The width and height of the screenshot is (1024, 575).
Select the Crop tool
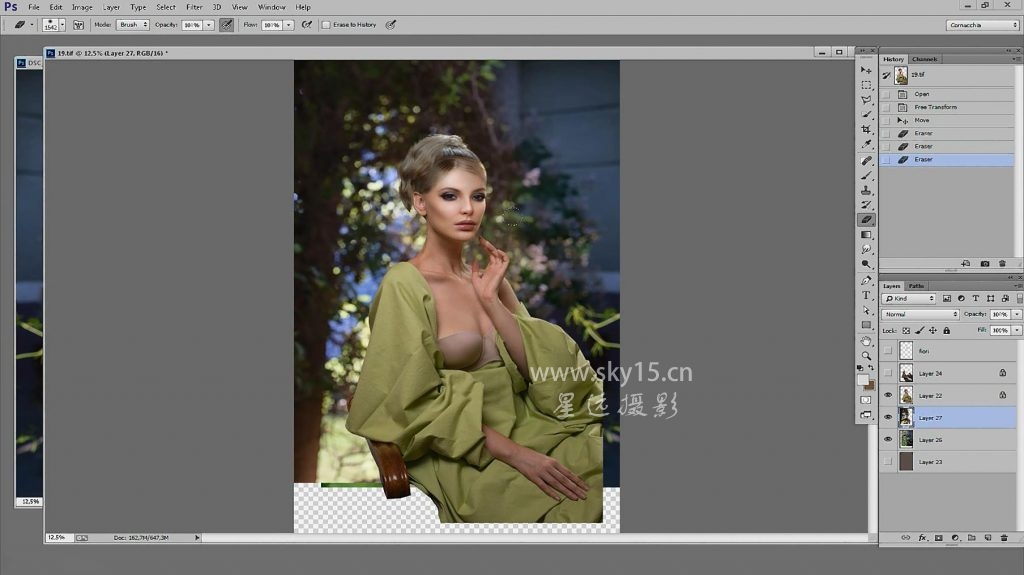point(866,129)
